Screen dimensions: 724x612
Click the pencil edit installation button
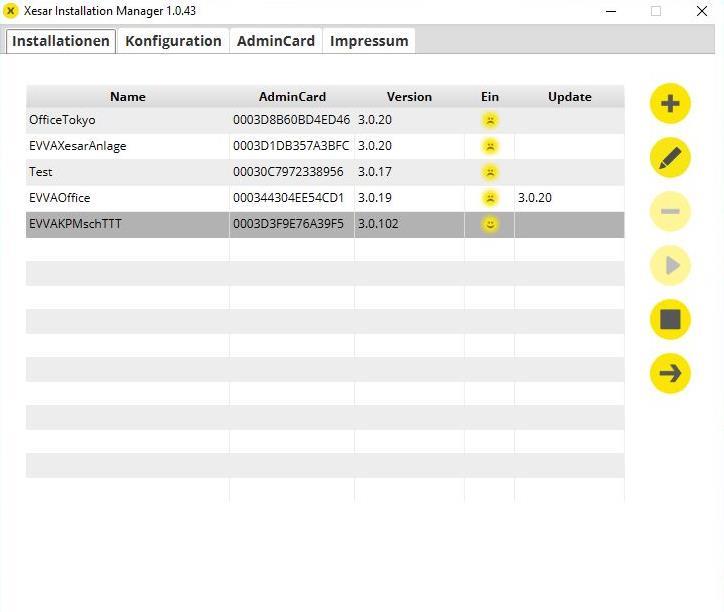(670, 158)
